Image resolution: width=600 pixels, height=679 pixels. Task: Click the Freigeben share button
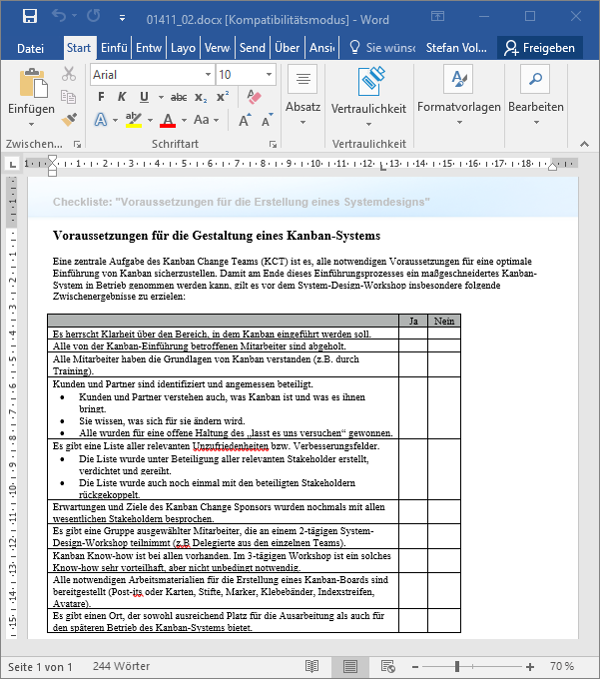pyautogui.click(x=540, y=48)
